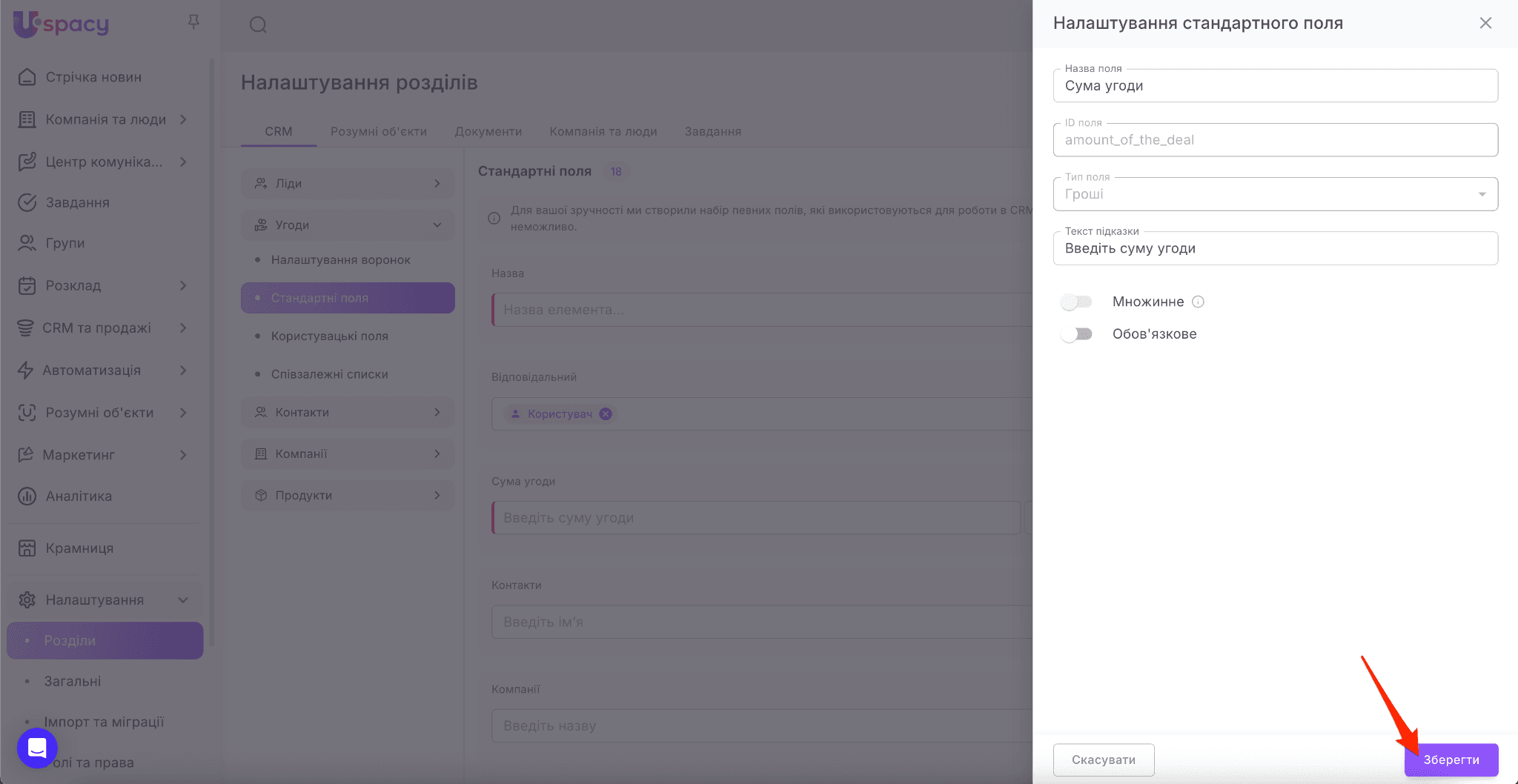
Task: Pin the sidebar with pin icon
Action: click(193, 22)
